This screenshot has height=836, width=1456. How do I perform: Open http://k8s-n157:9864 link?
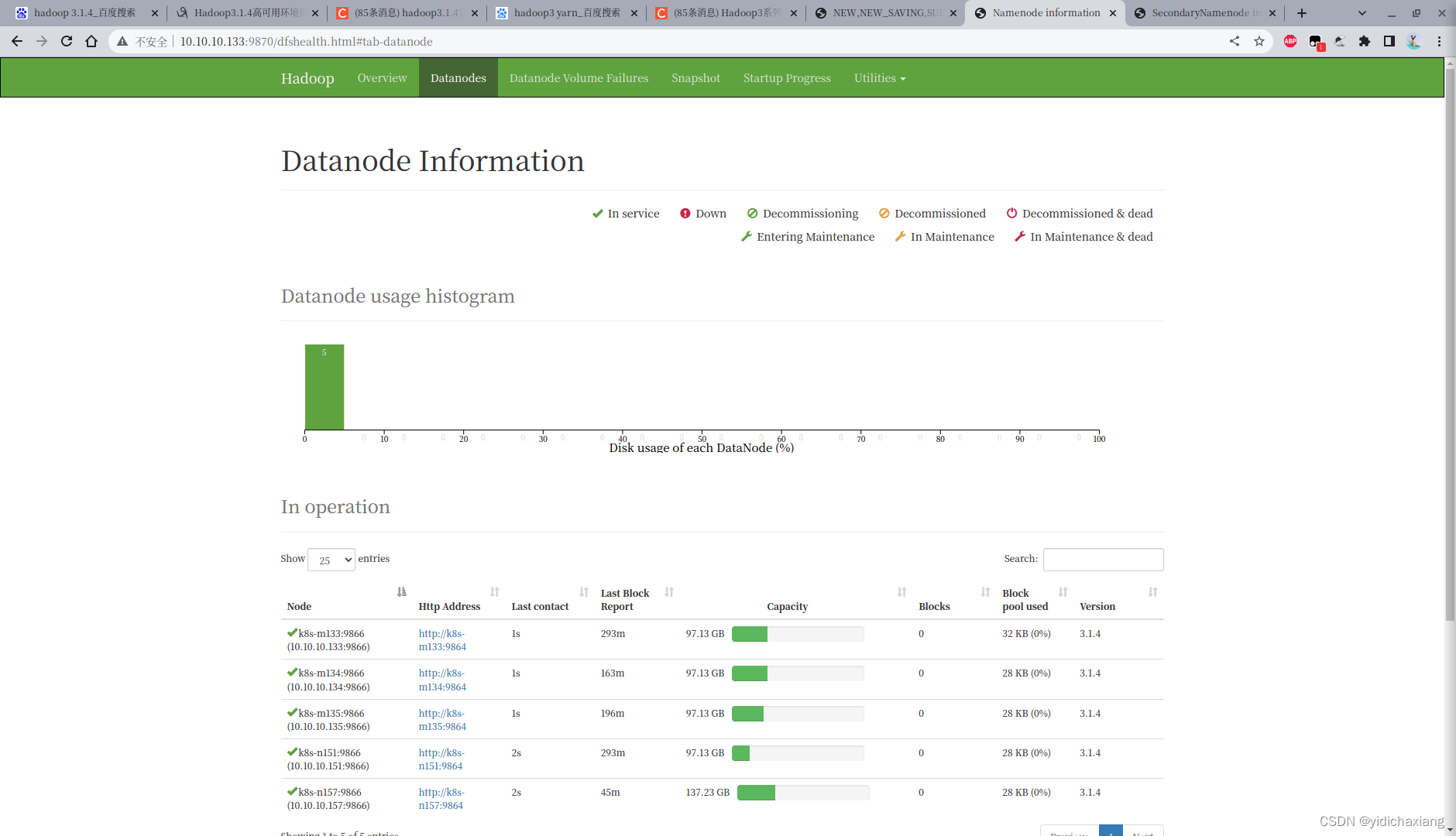coord(441,799)
